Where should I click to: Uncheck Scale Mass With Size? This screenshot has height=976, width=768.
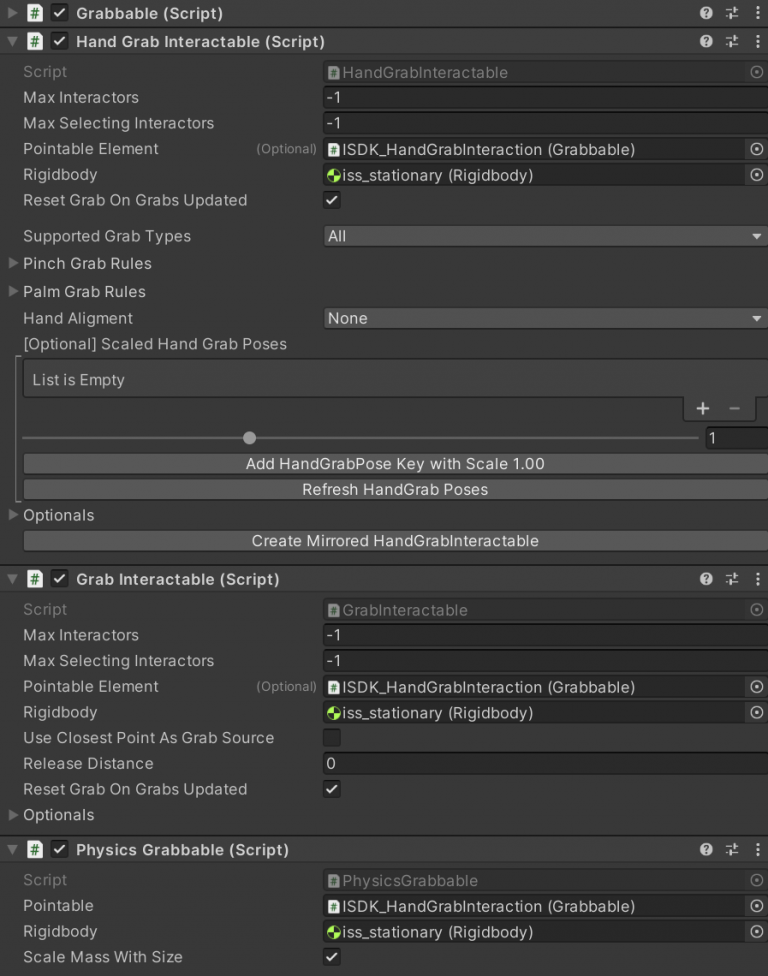click(x=331, y=957)
